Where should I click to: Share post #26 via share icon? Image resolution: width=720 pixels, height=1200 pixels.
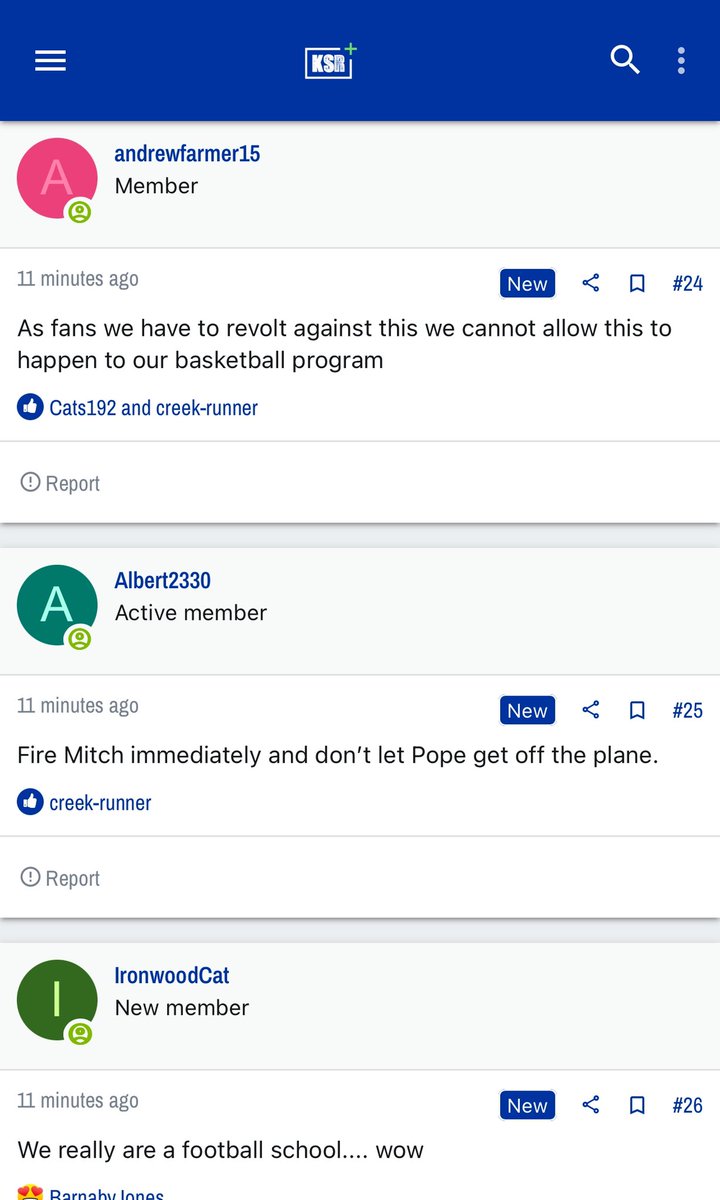pos(590,1105)
